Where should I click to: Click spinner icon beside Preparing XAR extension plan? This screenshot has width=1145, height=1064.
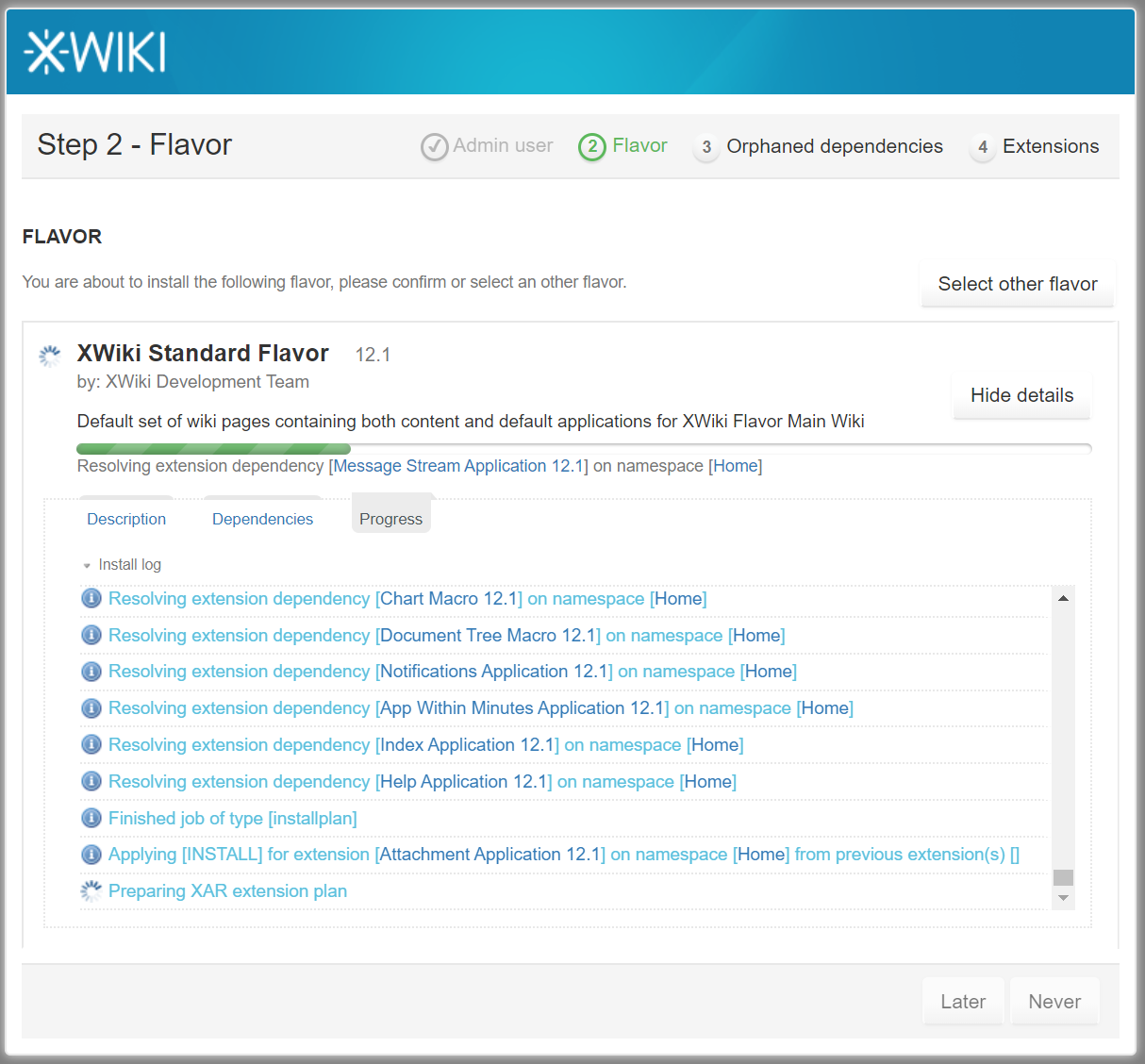[x=91, y=891]
